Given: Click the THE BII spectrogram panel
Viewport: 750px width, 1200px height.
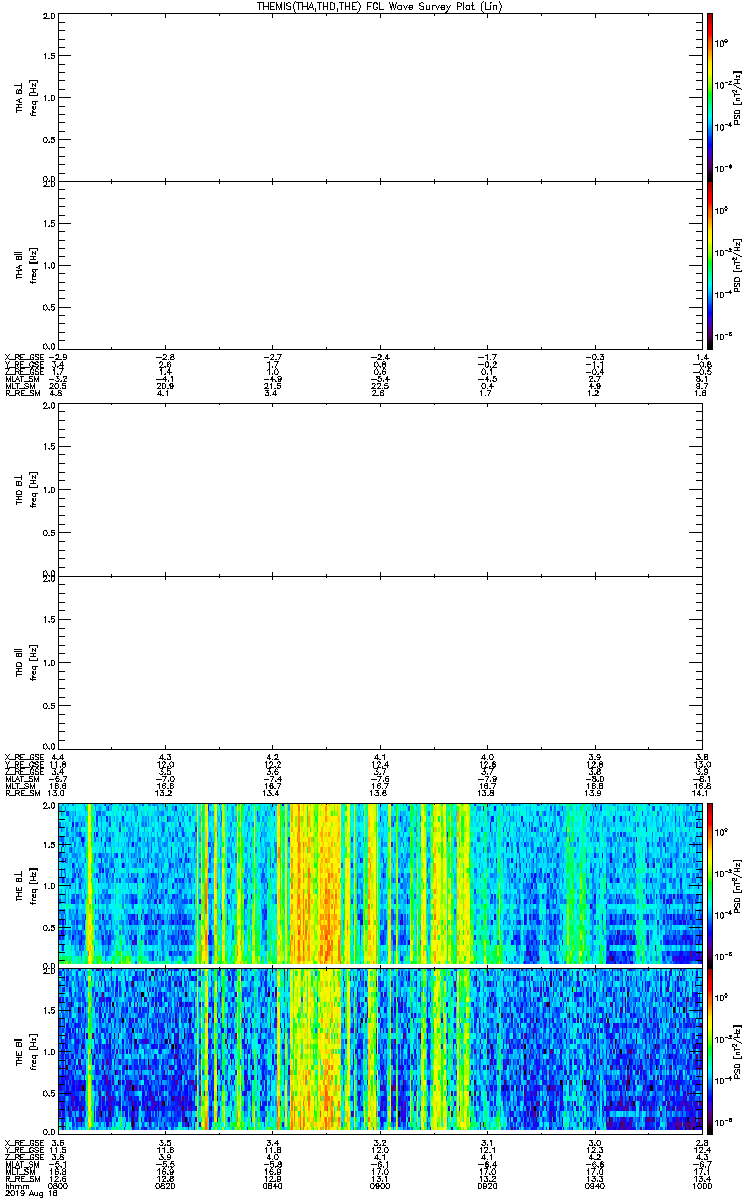Looking at the screenshot, I should pyautogui.click(x=380, y=1049).
